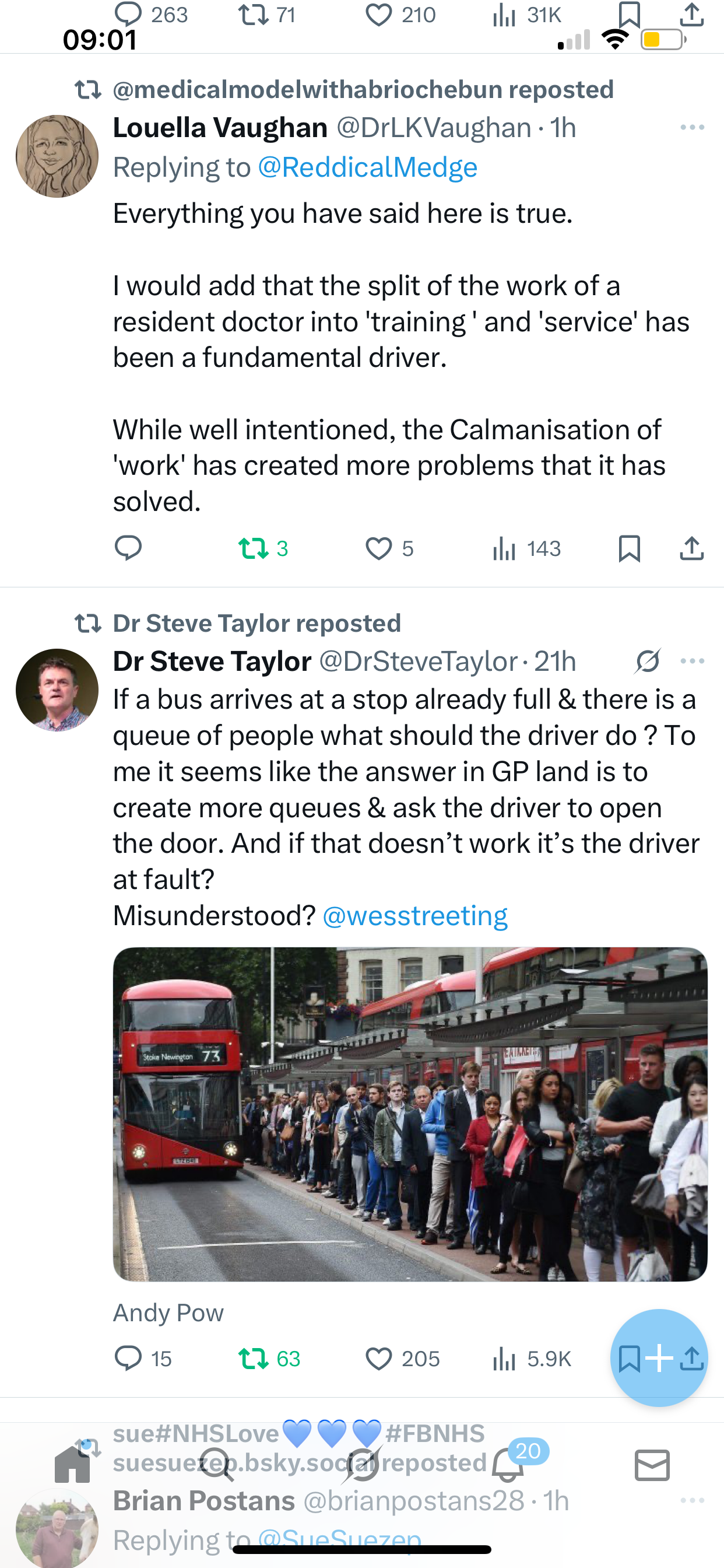Screen dimensions: 724x1568
Task: Share Louella Vaughan's post
Action: pyautogui.click(x=692, y=548)
